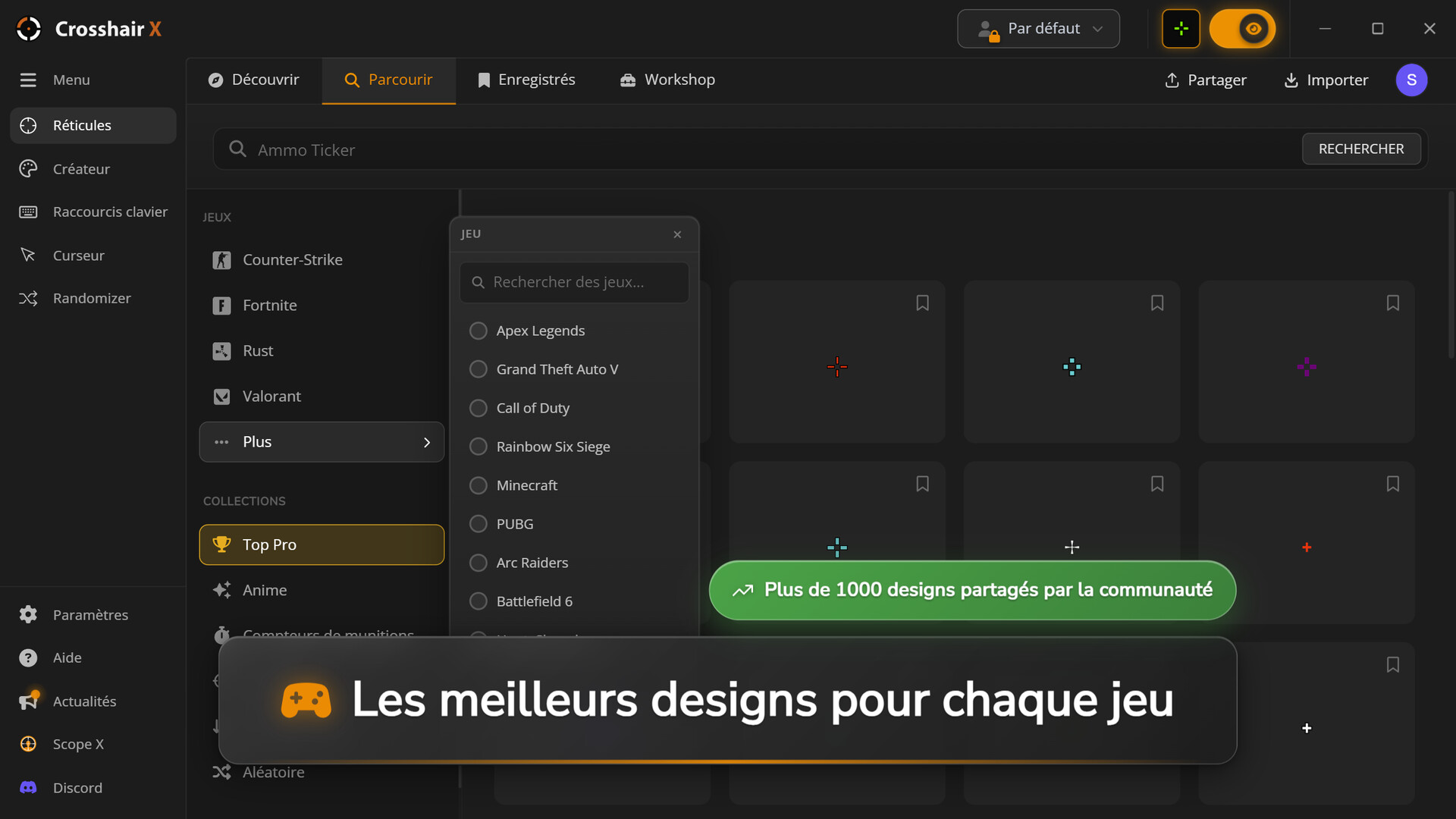This screenshot has height=819, width=1456.
Task: Select Battlefield 6 radio option
Action: click(479, 601)
